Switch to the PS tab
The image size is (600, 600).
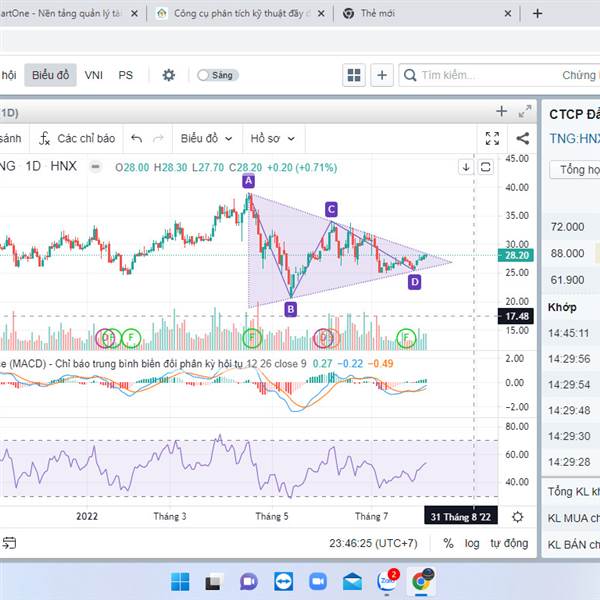point(126,75)
